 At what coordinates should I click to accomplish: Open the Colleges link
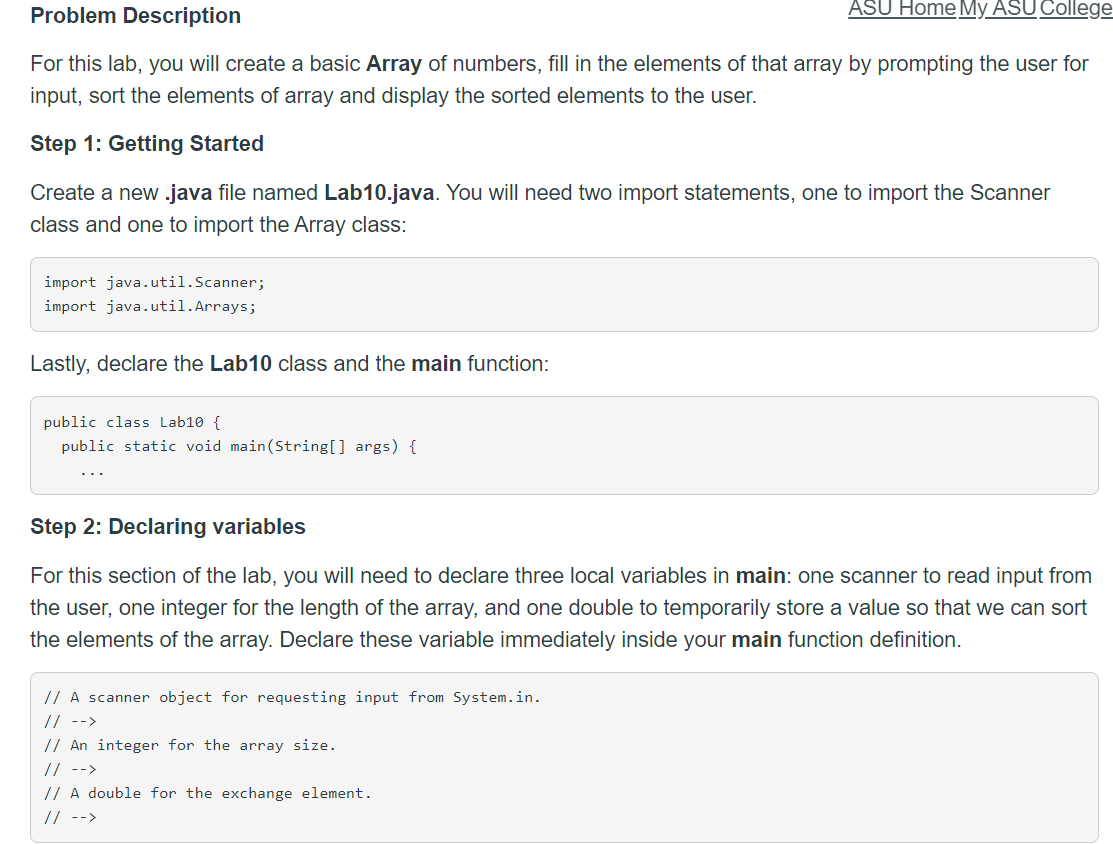[x=1075, y=9]
